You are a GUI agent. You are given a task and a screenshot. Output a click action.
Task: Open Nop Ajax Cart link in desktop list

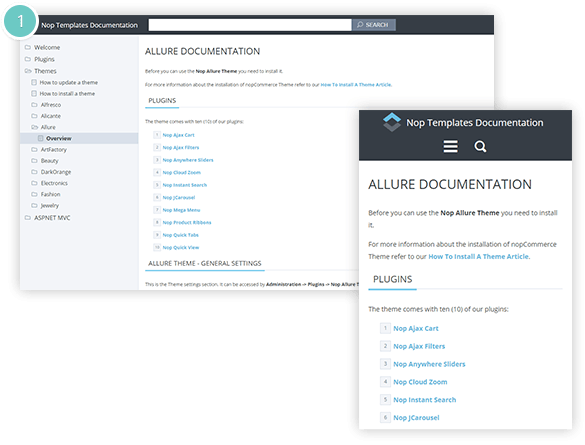178,135
